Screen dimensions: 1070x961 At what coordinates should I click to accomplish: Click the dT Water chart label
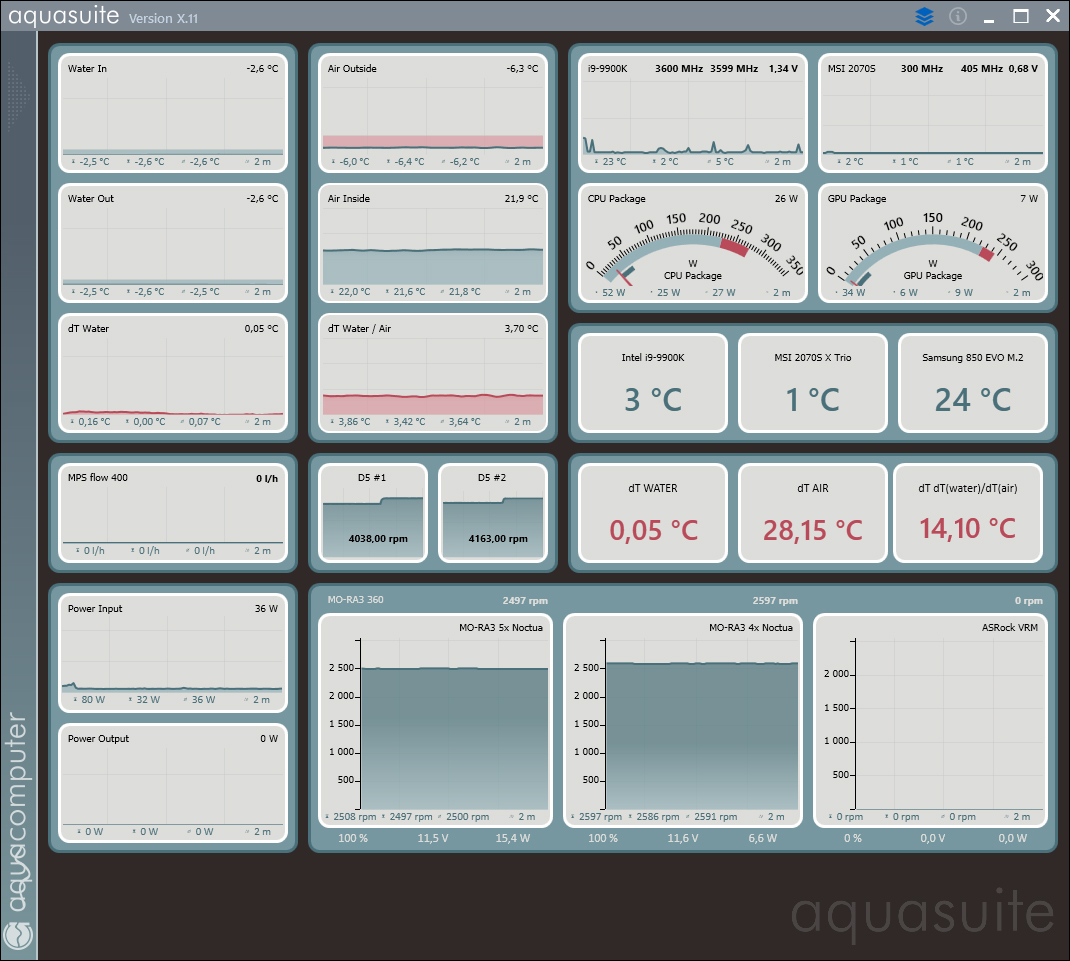[89, 328]
